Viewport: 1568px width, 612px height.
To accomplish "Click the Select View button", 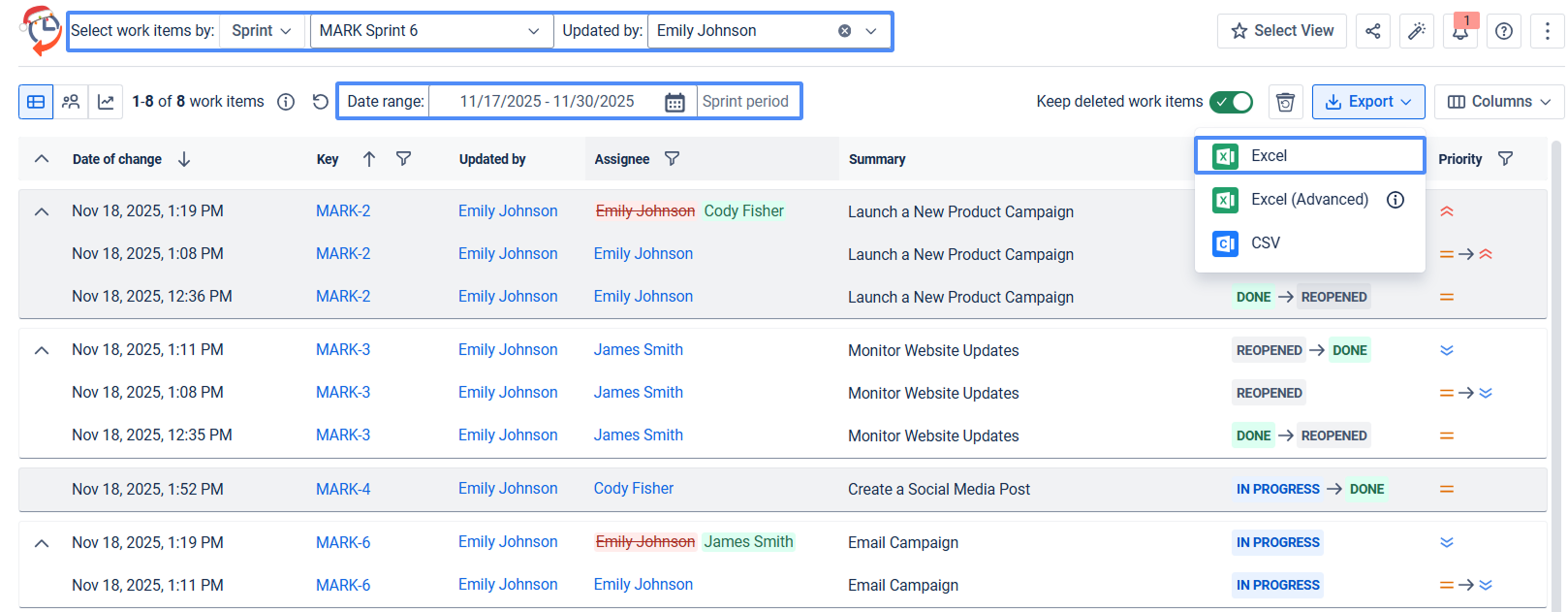I will 1281,31.
